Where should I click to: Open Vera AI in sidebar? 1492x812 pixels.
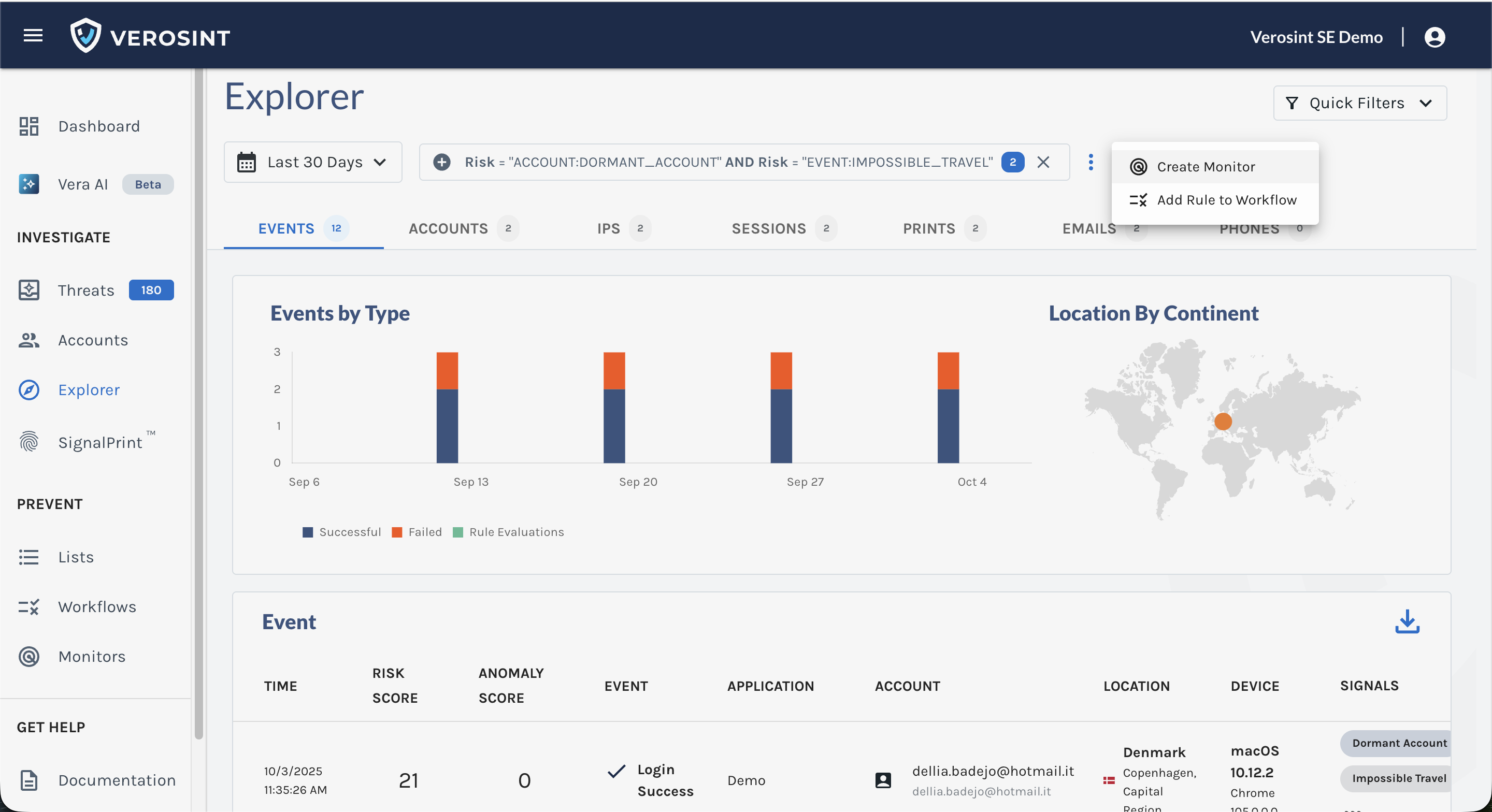point(83,184)
